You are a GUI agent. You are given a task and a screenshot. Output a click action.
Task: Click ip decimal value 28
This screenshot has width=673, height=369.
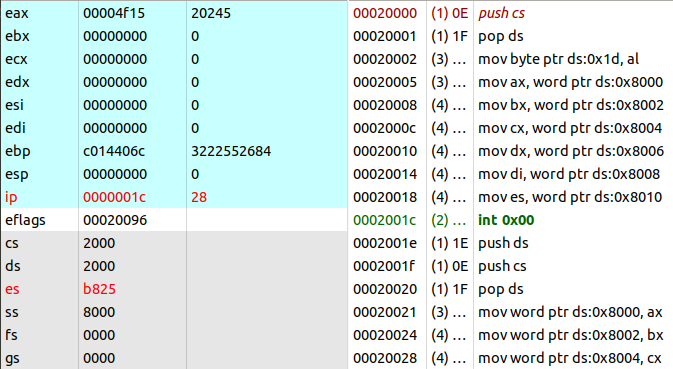point(199,197)
